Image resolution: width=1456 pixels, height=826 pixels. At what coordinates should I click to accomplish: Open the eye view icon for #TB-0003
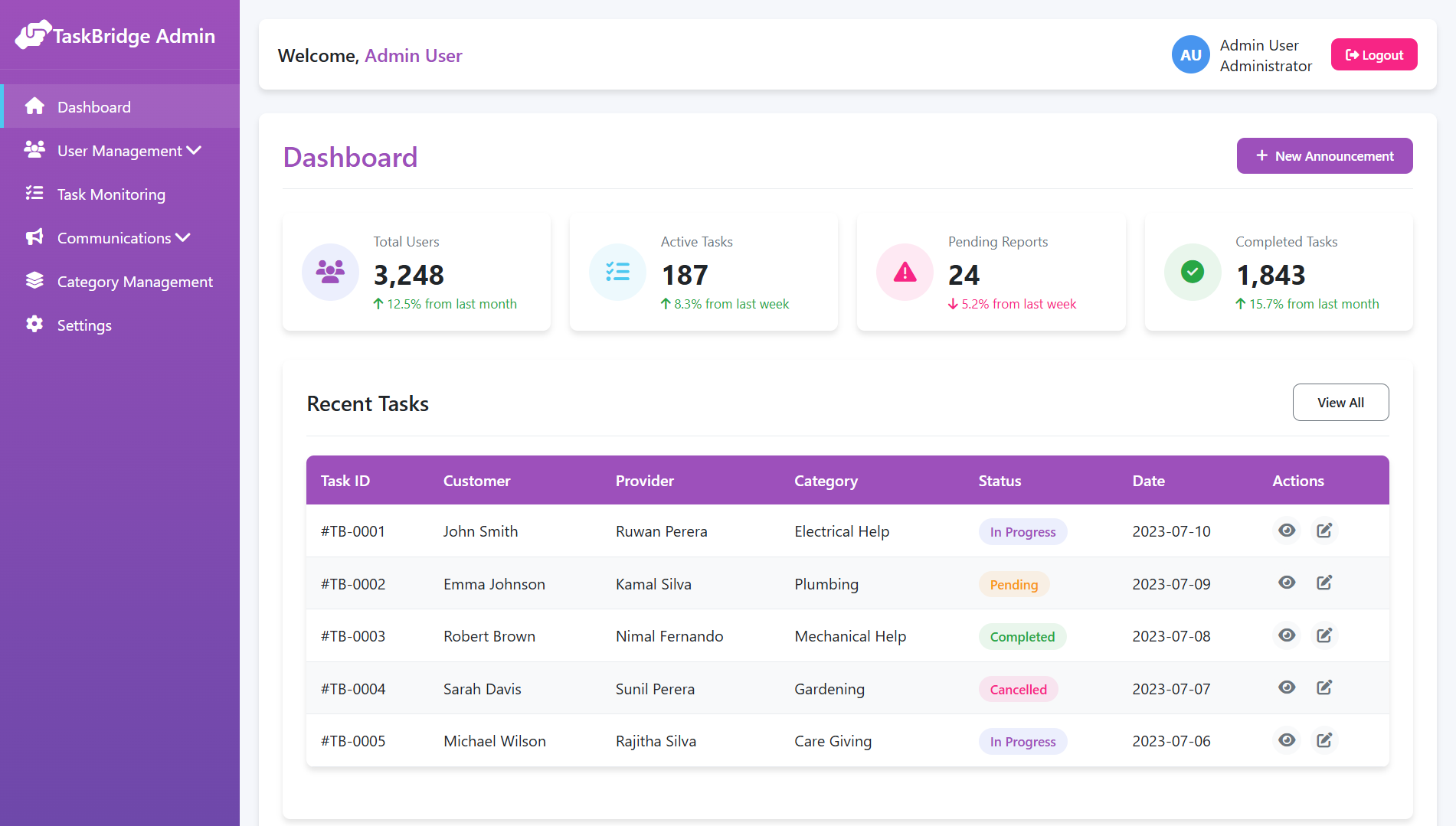click(1287, 635)
